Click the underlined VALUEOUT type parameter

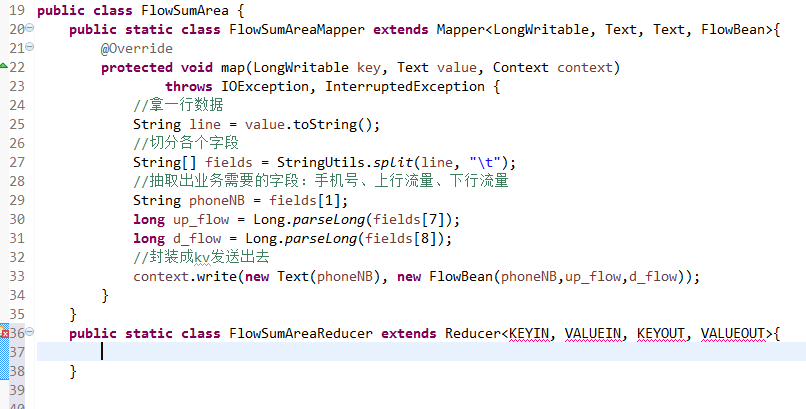733,333
